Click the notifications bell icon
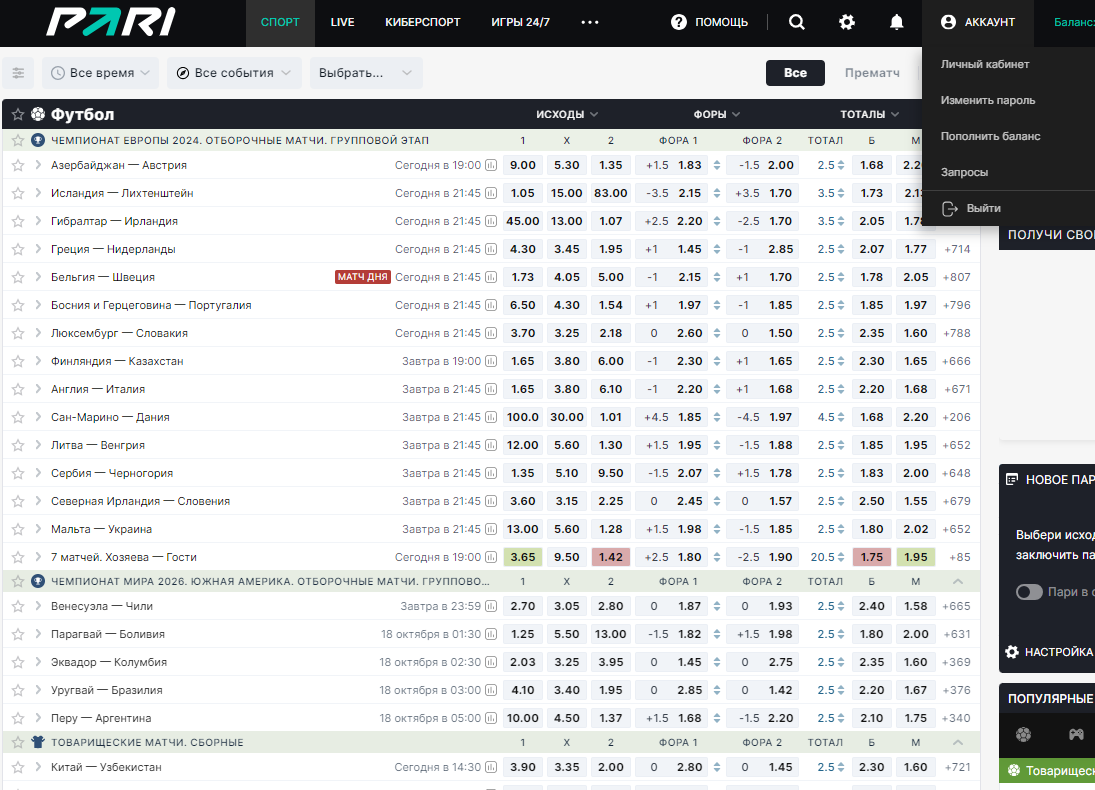 pyautogui.click(x=897, y=22)
